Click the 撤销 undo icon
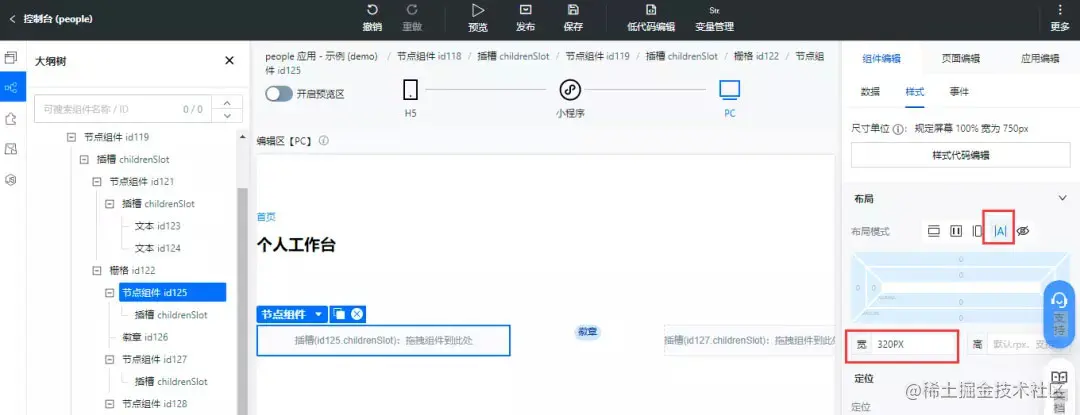Image resolution: width=1080 pixels, height=415 pixels. coord(372,10)
